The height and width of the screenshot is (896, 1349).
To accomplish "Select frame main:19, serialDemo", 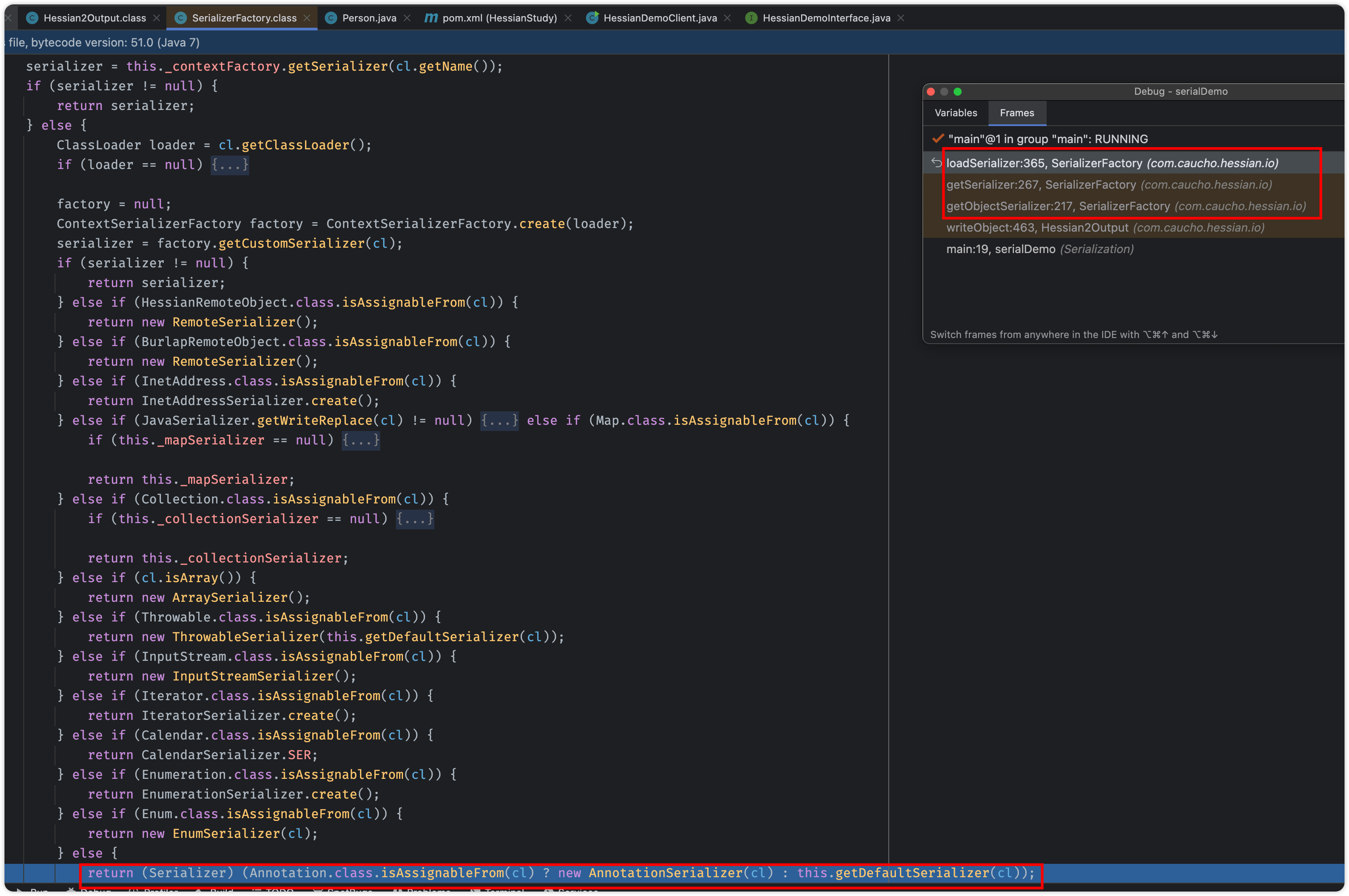I will pyautogui.click(x=1133, y=249).
